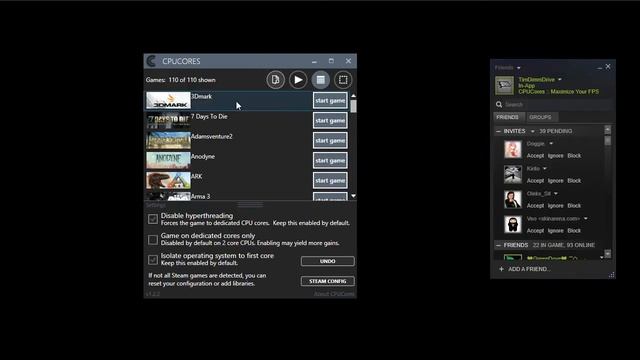Select the 3Dmark thumbnail

coord(168,100)
